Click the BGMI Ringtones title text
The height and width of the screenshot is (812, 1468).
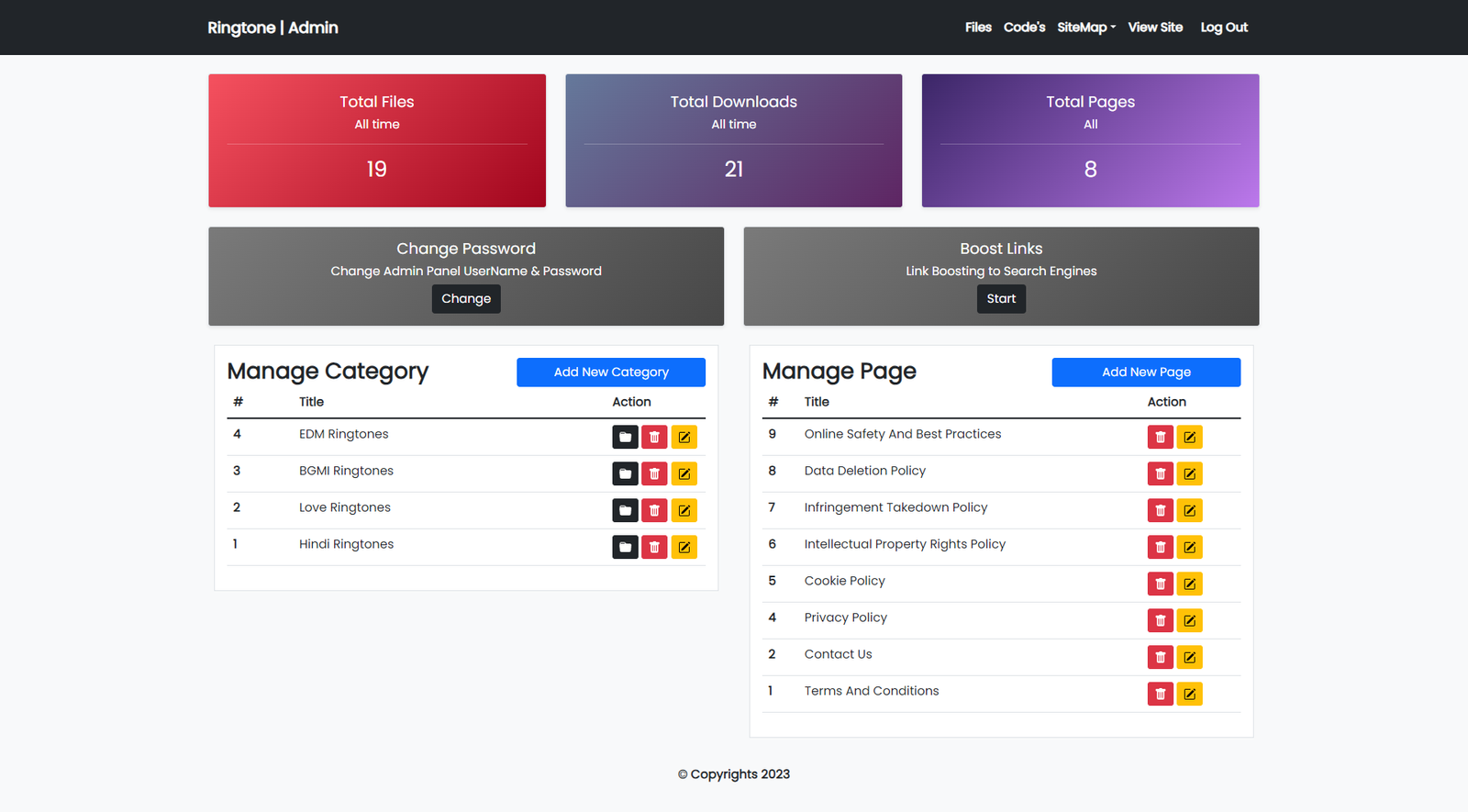point(346,471)
